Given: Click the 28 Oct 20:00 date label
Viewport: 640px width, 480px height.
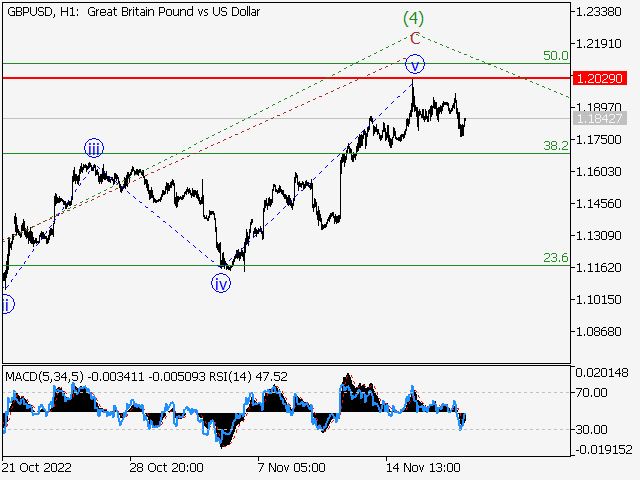Looking at the screenshot, I should [167, 467].
